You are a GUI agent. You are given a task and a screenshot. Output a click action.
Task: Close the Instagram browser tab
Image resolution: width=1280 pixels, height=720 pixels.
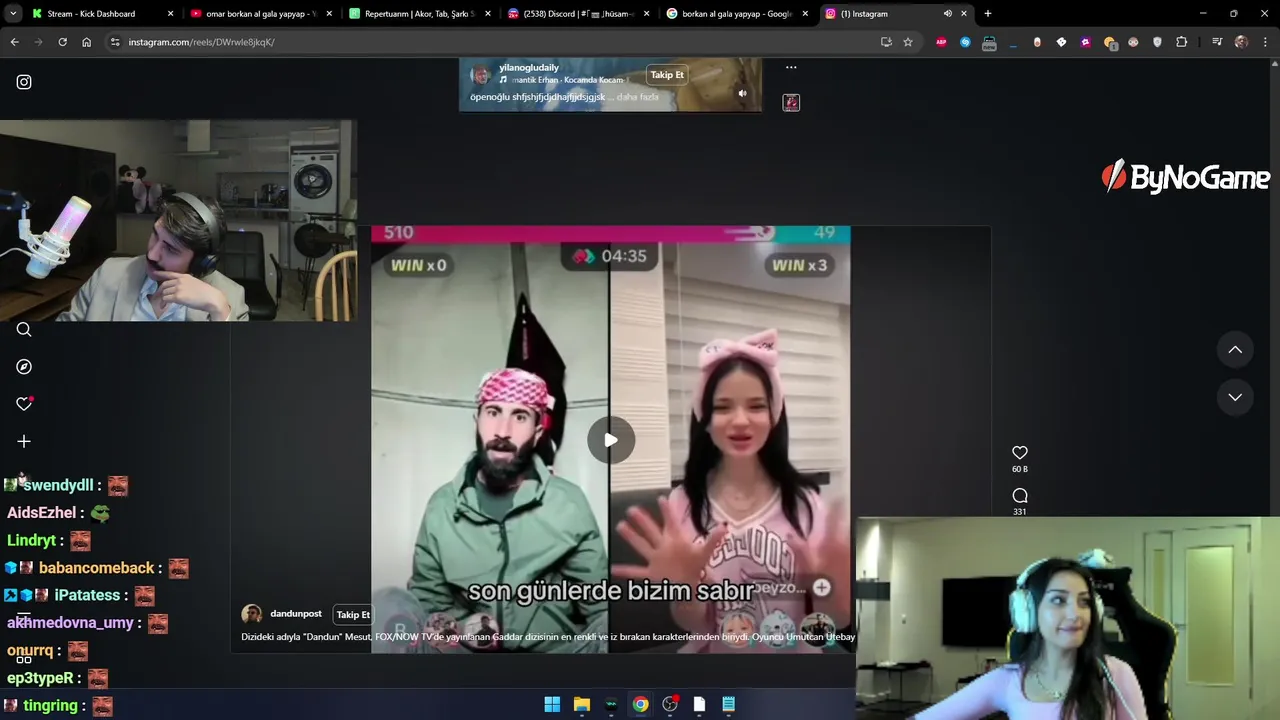964,14
